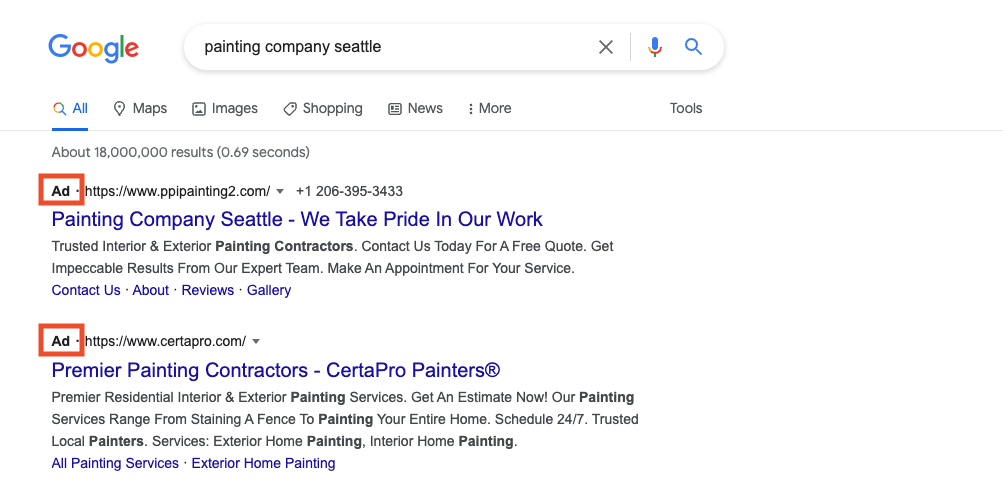
Task: Click the Google logo
Action: [x=93, y=47]
